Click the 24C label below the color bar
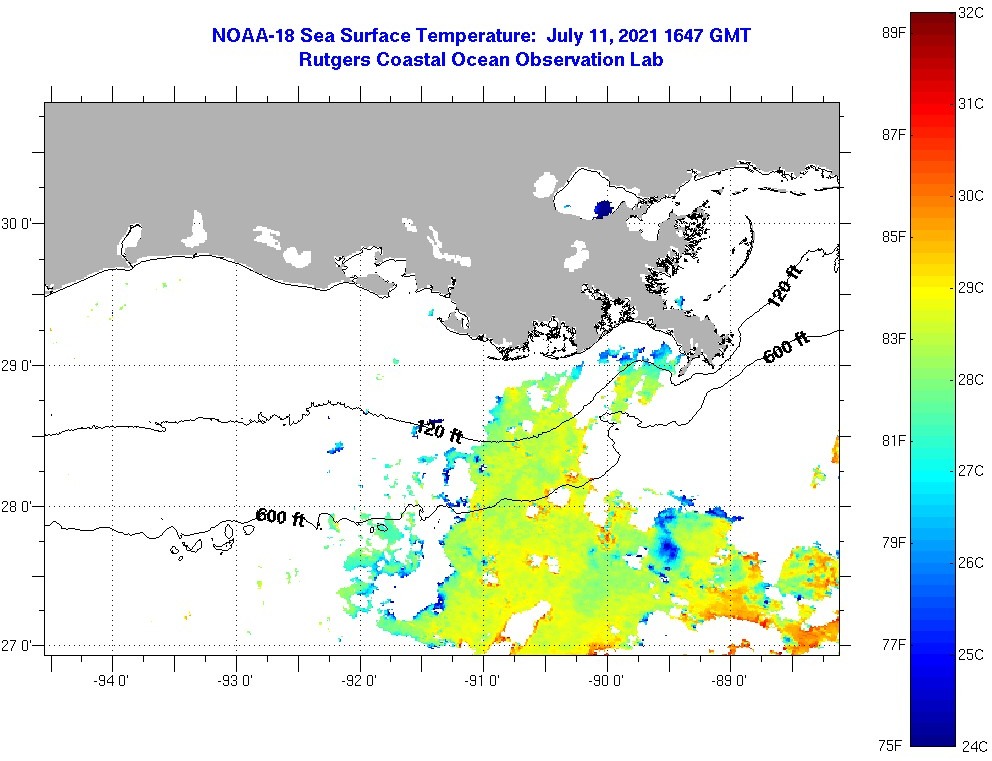The width and height of the screenshot is (992, 761). point(974,746)
